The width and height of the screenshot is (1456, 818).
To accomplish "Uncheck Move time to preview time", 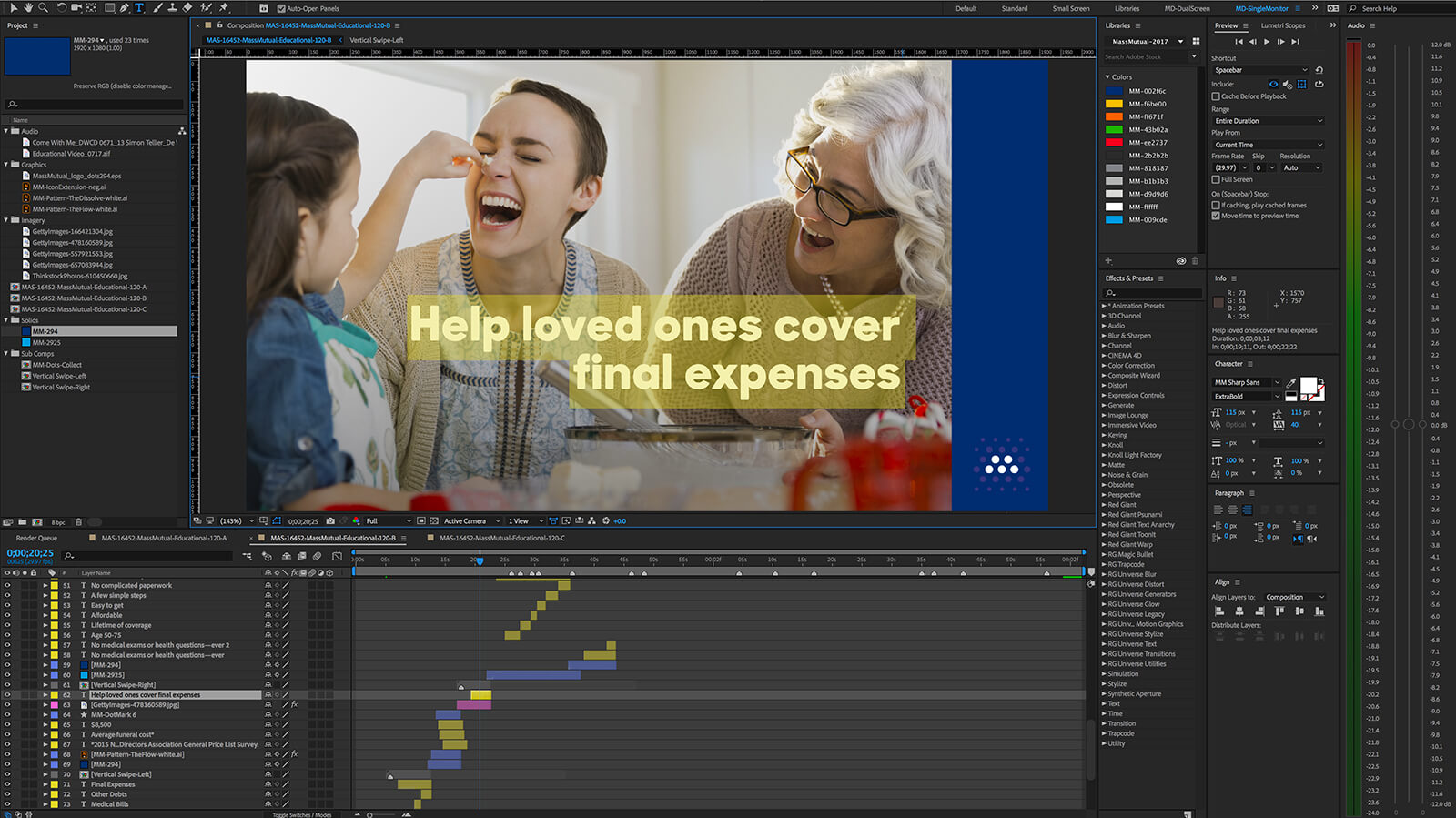I will point(1216,216).
